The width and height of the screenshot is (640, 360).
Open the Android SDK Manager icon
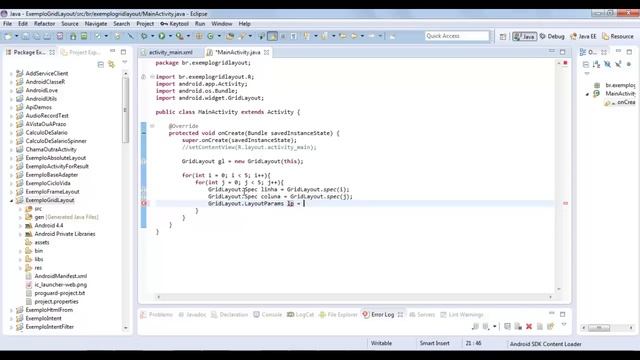(x=73, y=36)
